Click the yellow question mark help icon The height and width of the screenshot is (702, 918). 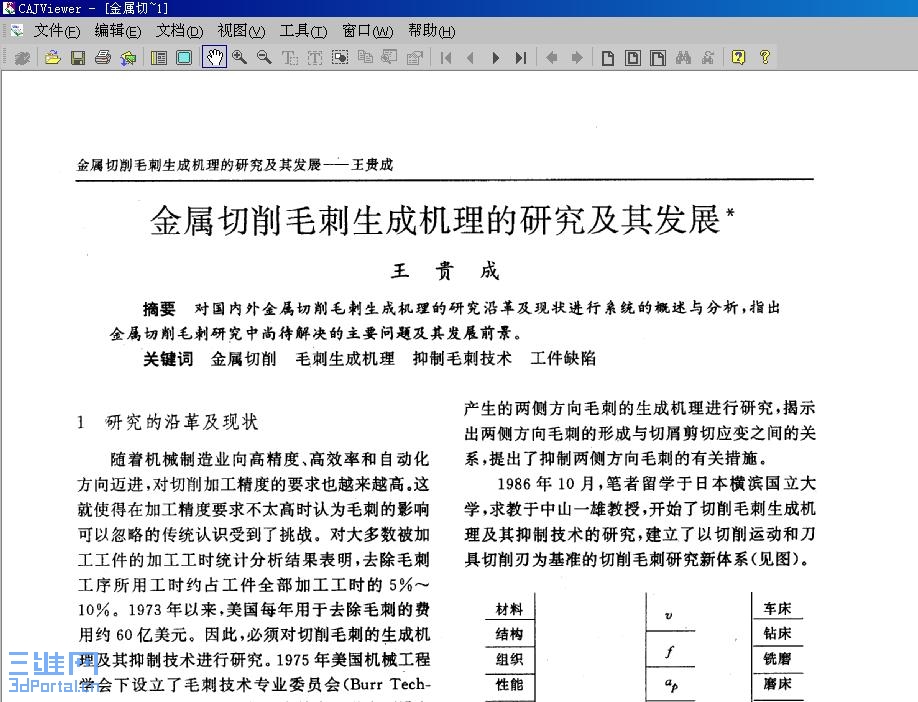click(765, 57)
